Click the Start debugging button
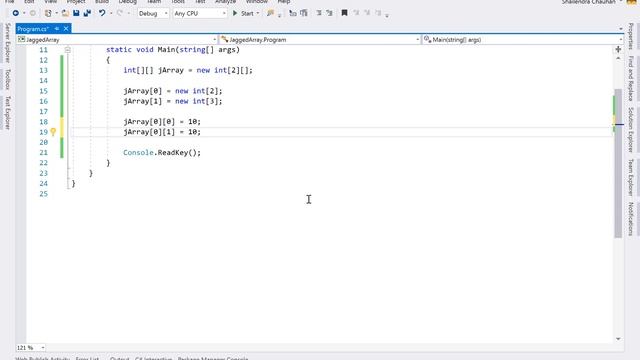The width and height of the screenshot is (640, 360). coord(243,13)
